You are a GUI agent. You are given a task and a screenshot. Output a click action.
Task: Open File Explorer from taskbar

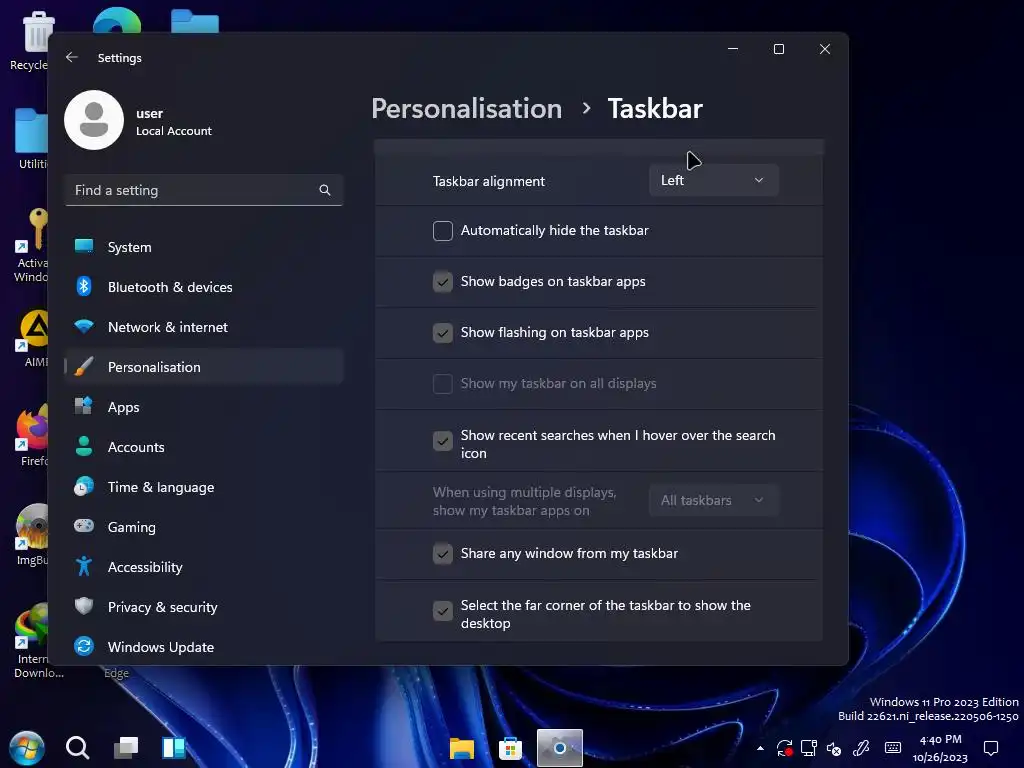tap(462, 748)
